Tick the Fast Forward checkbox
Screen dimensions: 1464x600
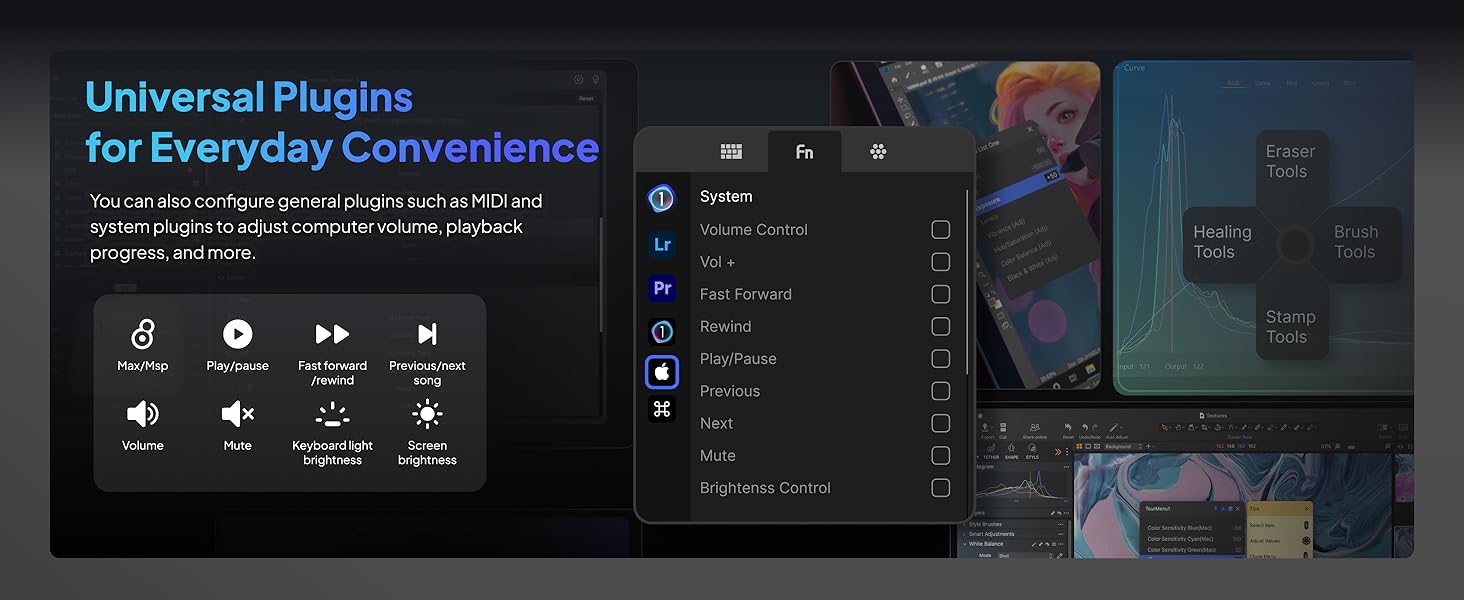(x=940, y=294)
